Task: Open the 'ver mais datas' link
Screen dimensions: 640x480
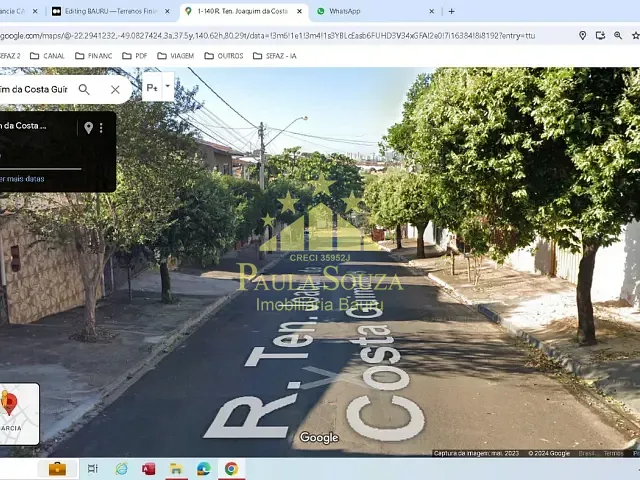Action: (22, 179)
